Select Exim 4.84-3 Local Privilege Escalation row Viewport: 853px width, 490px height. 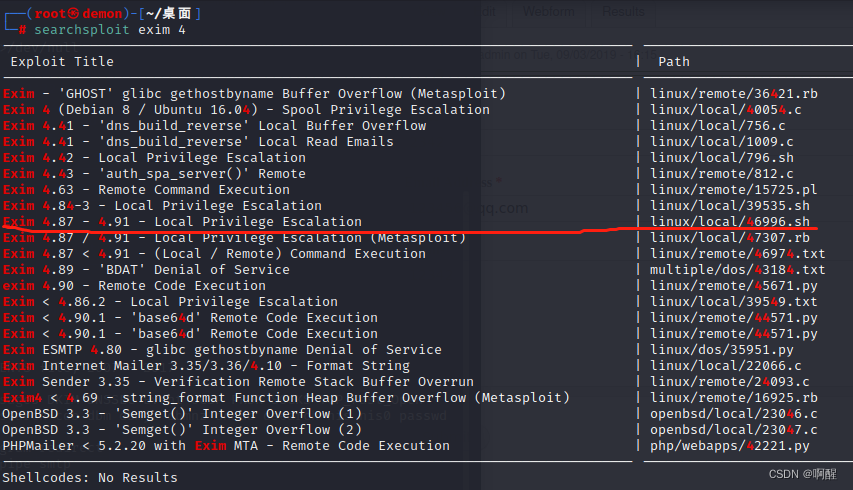pos(162,206)
